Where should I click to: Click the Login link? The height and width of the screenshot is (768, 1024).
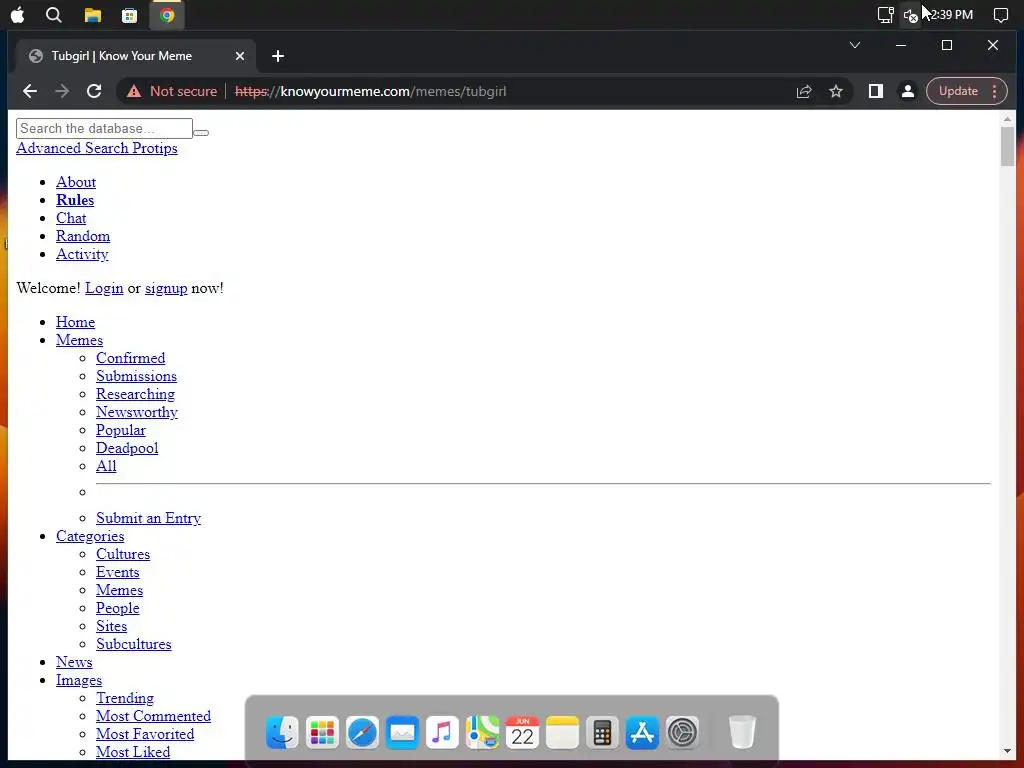pyautogui.click(x=104, y=288)
